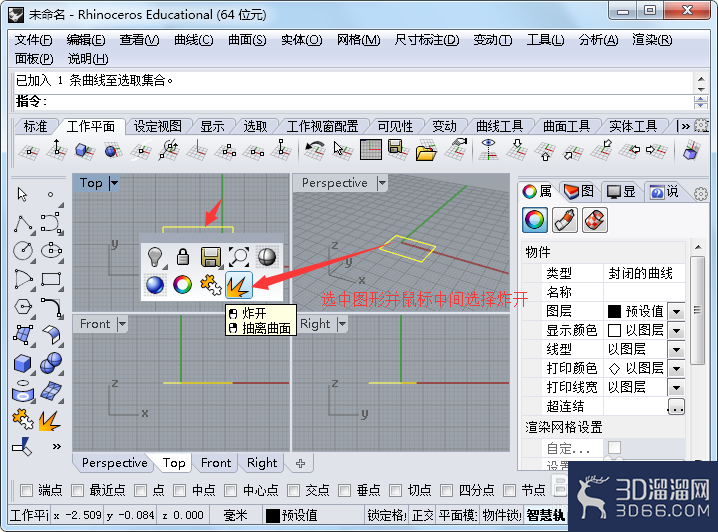Click the color wheel icon in popup toolbar
This screenshot has width=718, height=532.
click(x=183, y=285)
